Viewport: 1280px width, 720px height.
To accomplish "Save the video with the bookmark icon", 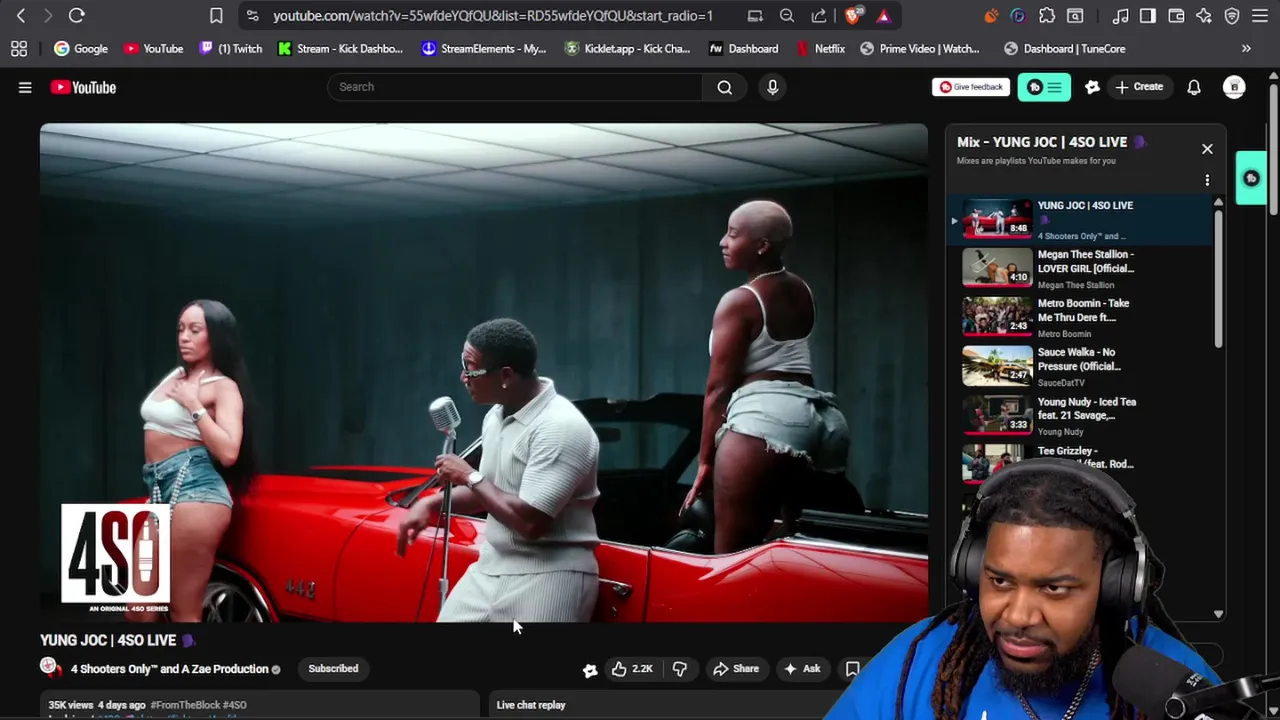I will click(852, 669).
